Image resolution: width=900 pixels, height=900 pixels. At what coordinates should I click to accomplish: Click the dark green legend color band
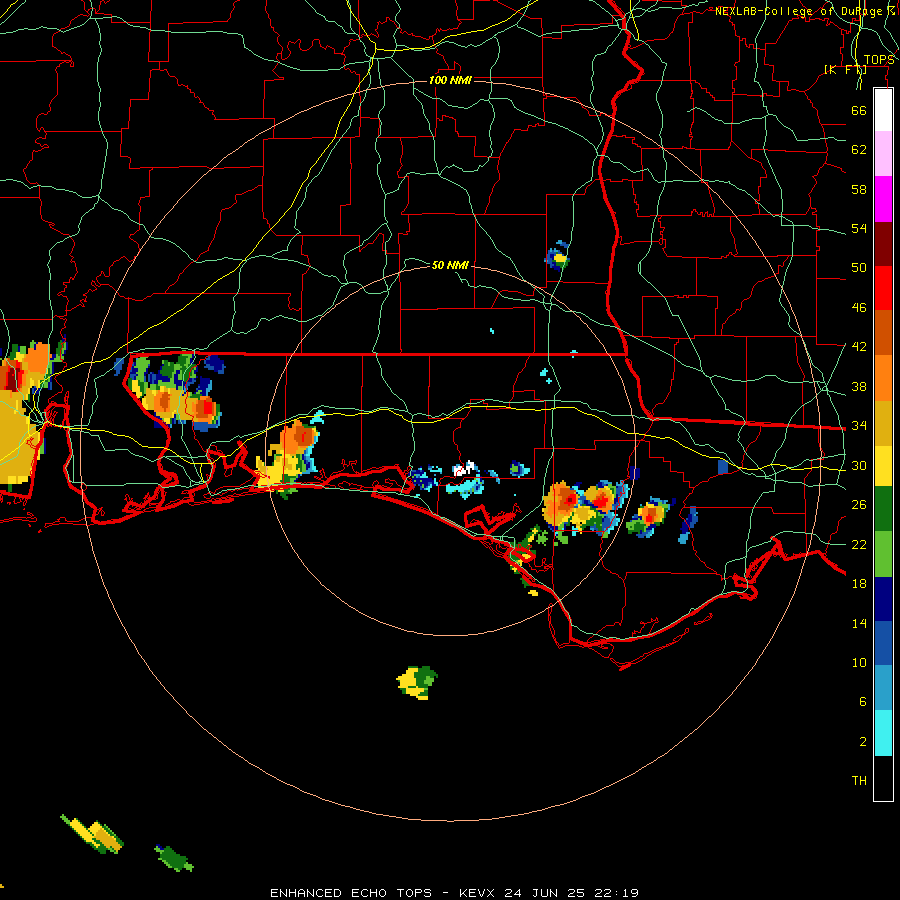[883, 509]
